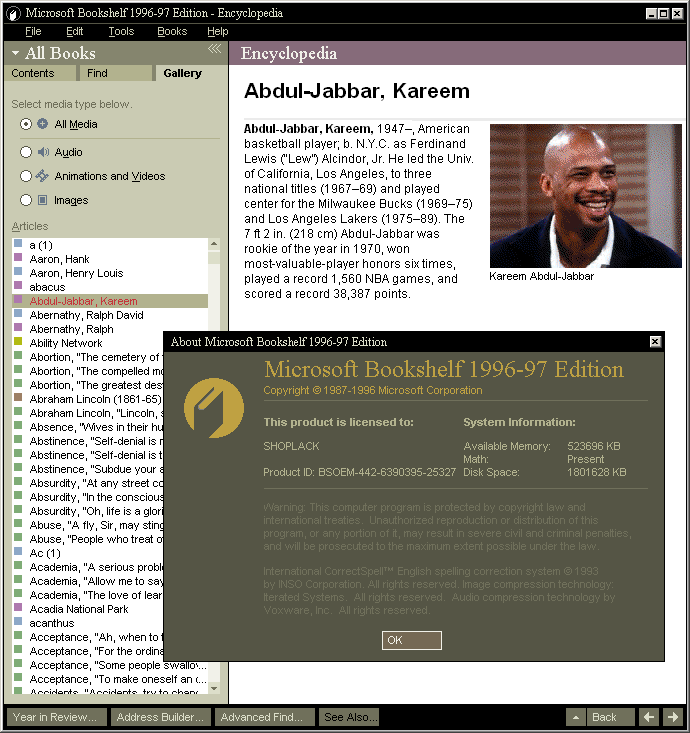
Task: Open Year in Review
Action: click(57, 717)
